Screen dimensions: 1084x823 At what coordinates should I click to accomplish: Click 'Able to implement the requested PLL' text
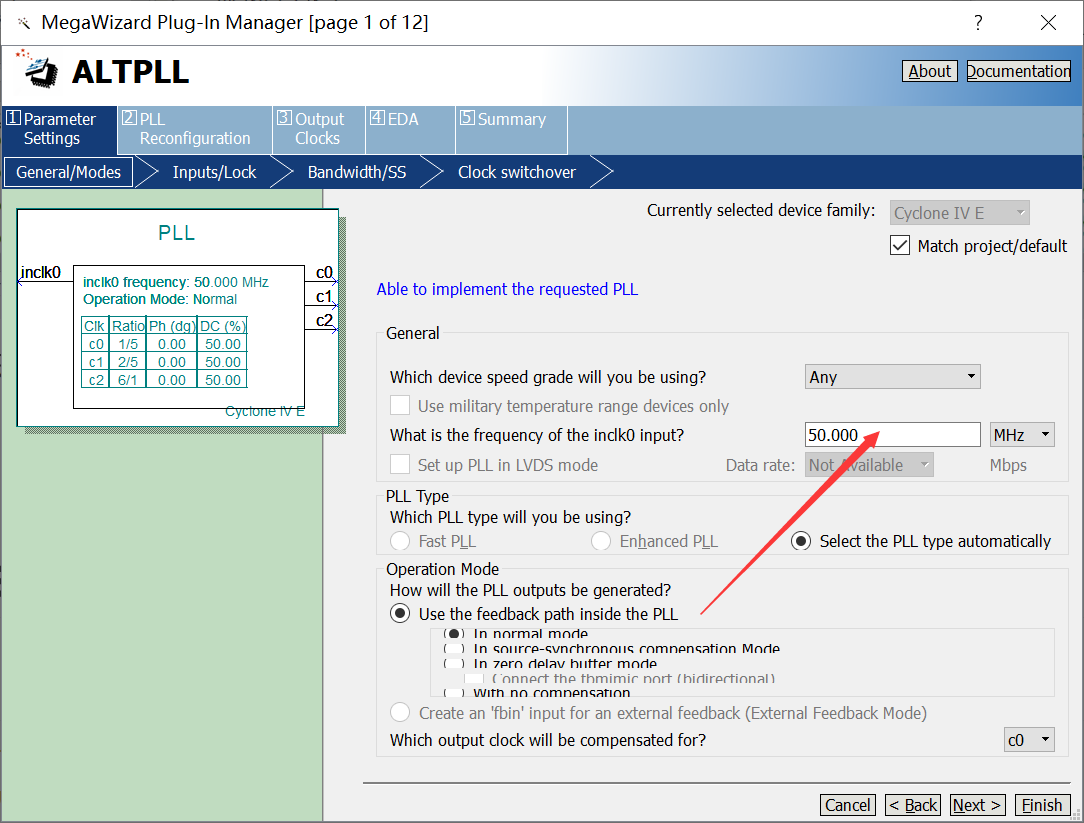(x=507, y=289)
